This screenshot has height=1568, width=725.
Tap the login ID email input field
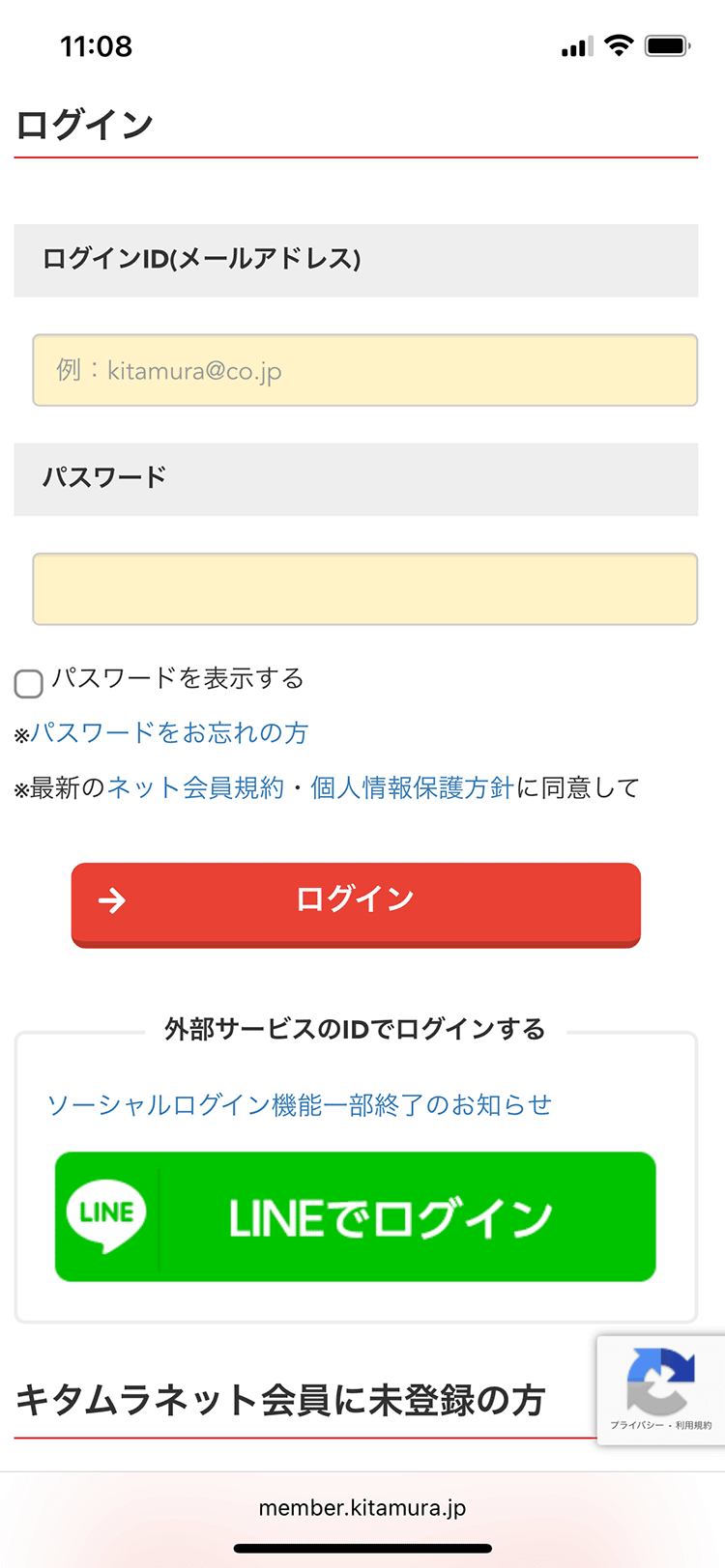tap(364, 370)
